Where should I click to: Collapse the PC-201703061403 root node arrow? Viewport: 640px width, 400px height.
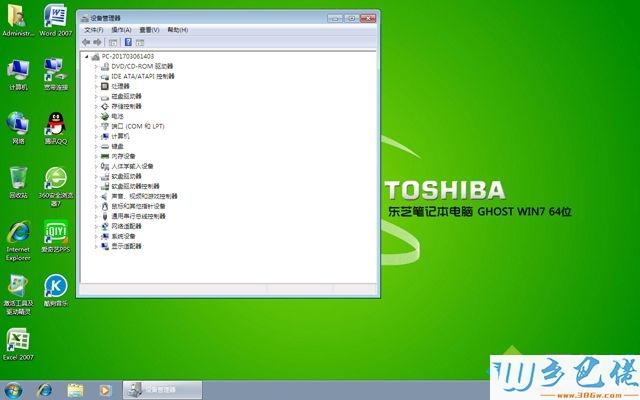point(87,57)
